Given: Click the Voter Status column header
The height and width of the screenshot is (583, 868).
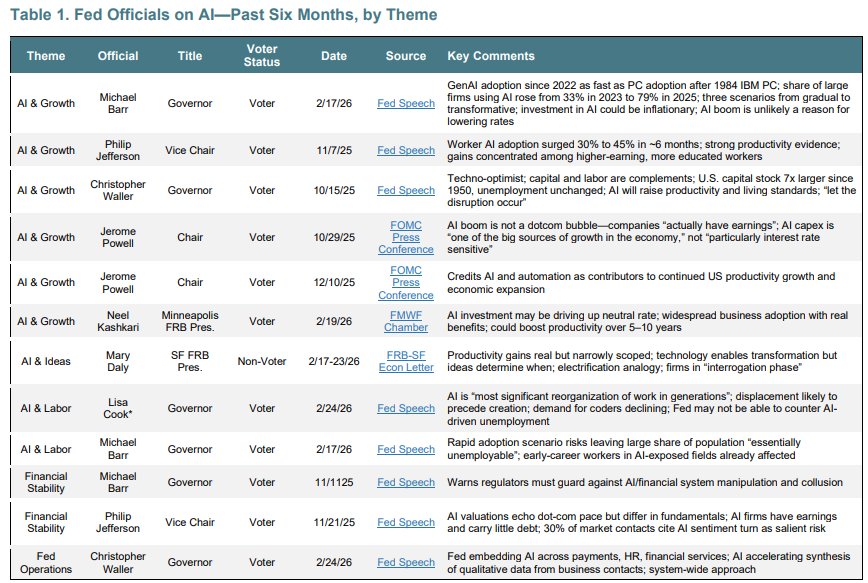Looking at the screenshot, I should click(x=262, y=55).
